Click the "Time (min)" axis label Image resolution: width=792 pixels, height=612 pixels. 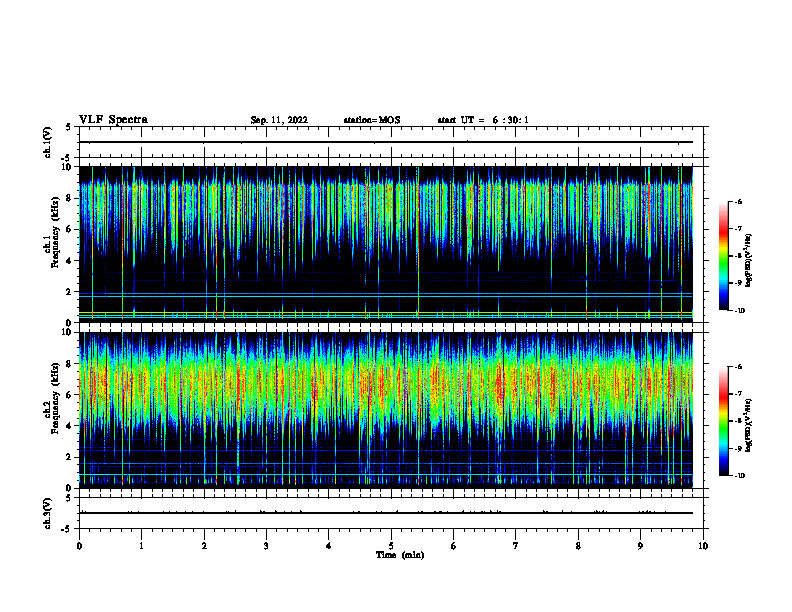tap(400, 555)
